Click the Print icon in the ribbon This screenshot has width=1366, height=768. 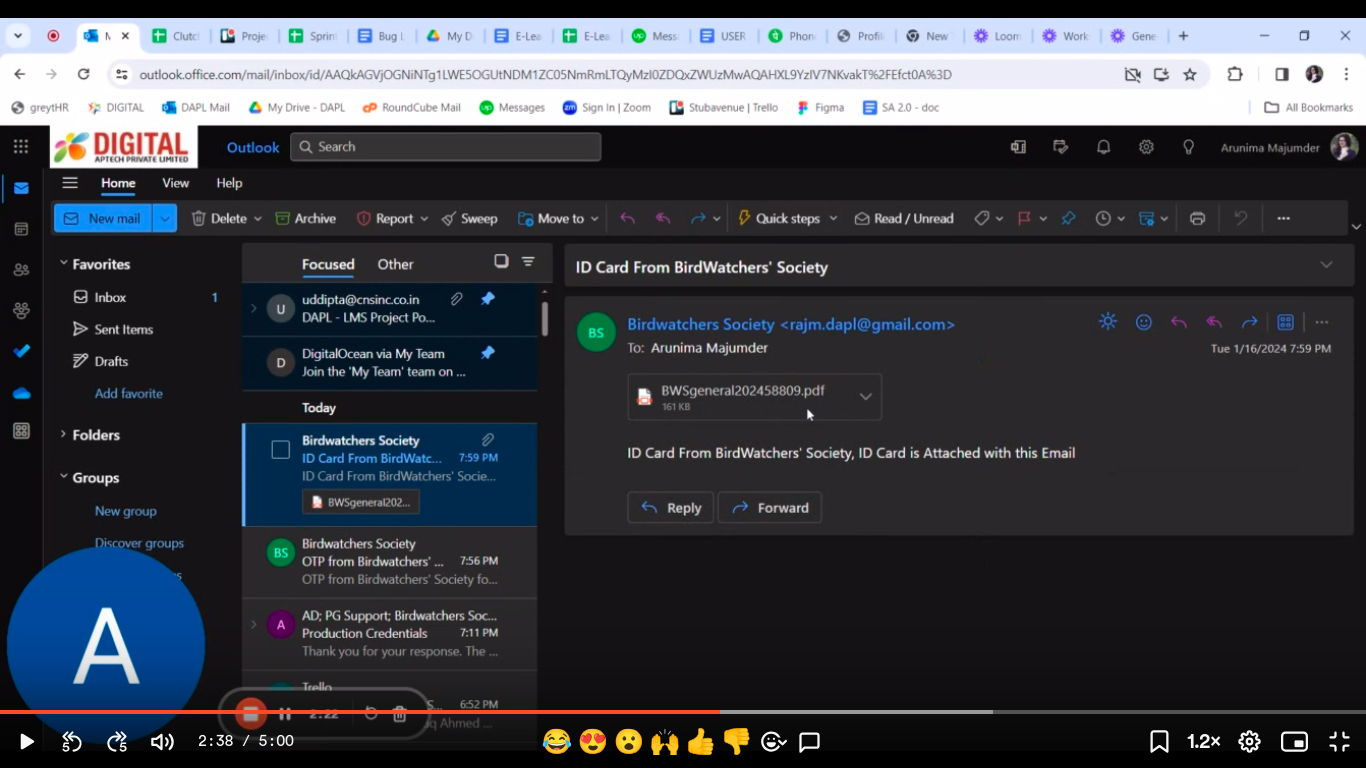click(1198, 218)
